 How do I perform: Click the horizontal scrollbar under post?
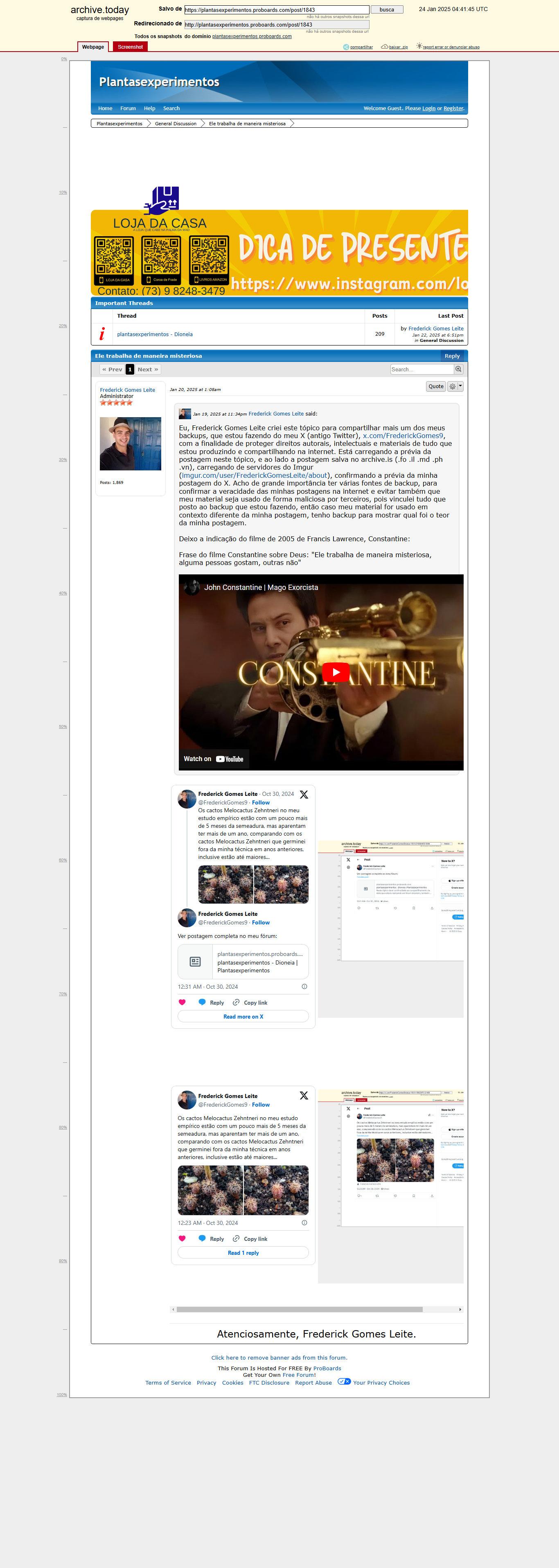(299, 1309)
